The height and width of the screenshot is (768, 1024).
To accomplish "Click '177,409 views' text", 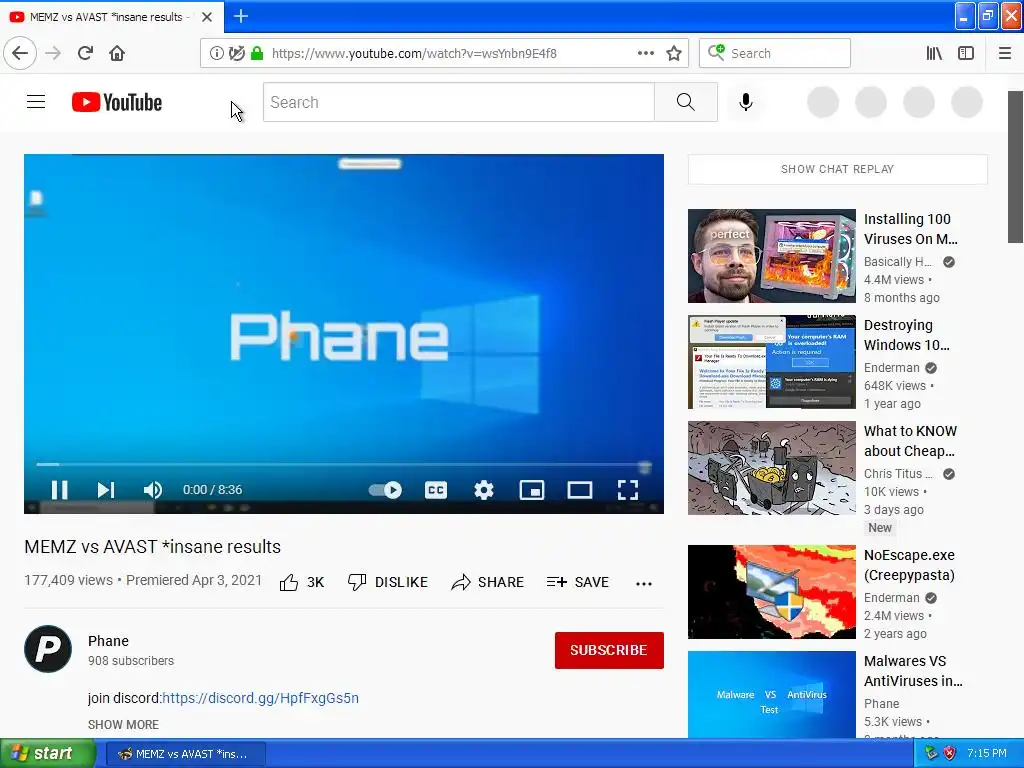I will coord(69,580).
